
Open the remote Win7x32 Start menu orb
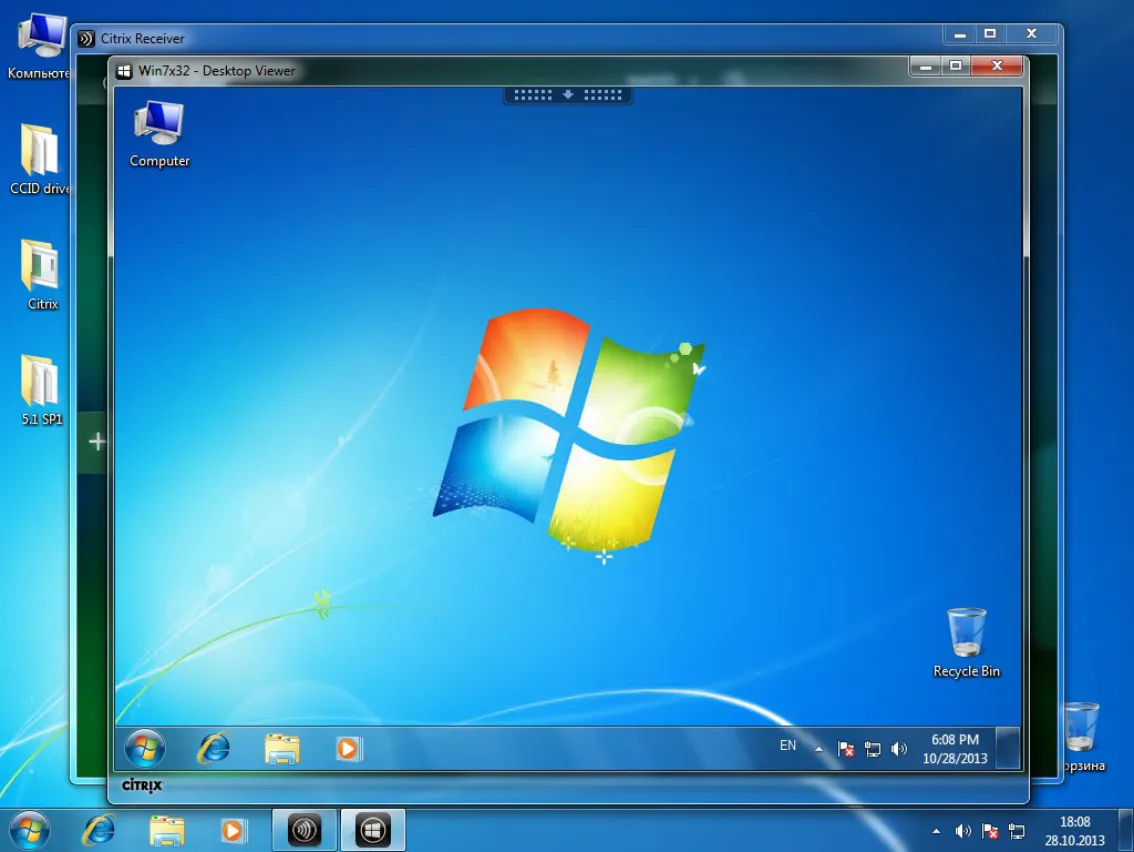[x=145, y=748]
